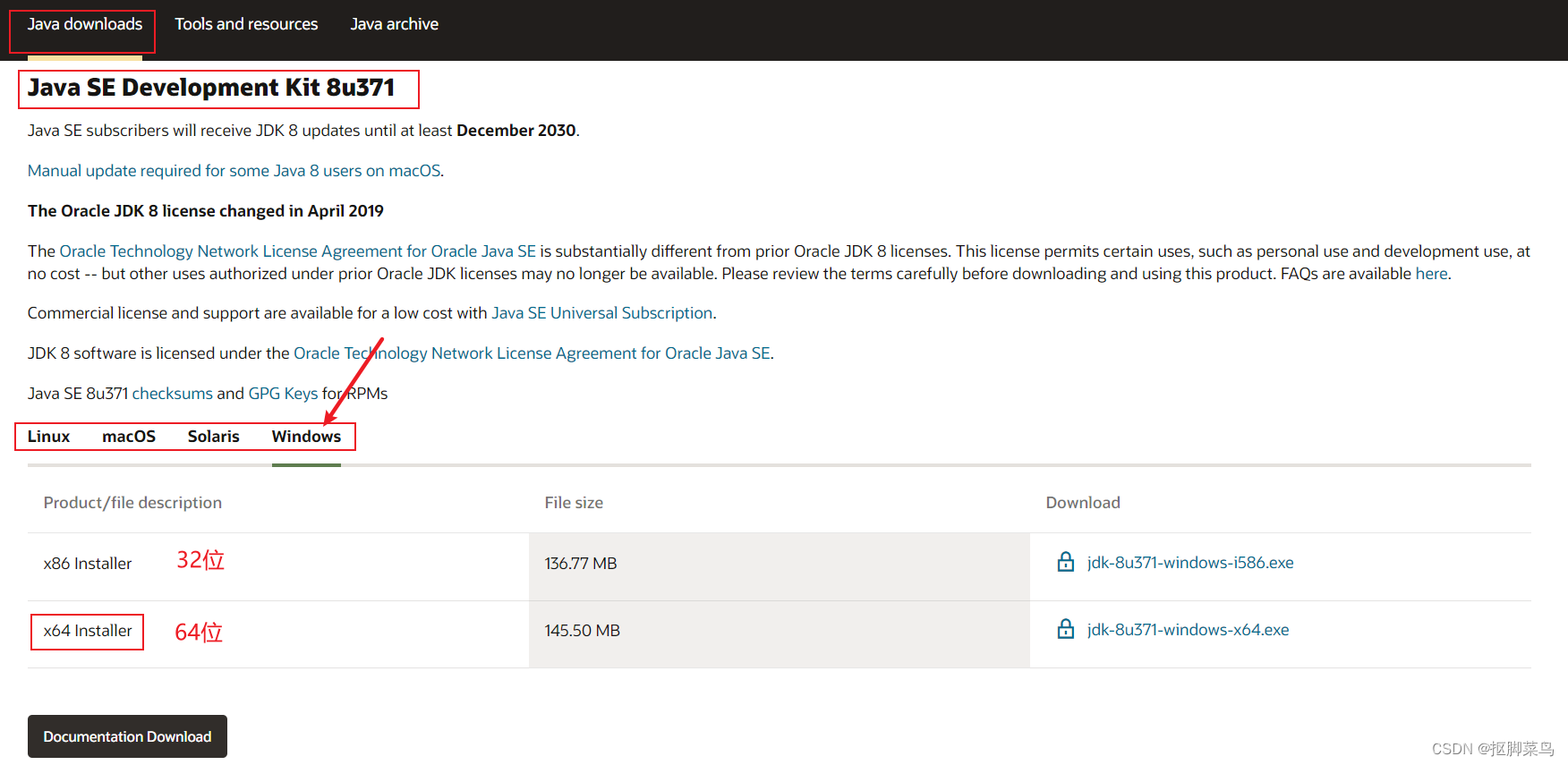
Task: Open the checksums link
Action: [172, 394]
